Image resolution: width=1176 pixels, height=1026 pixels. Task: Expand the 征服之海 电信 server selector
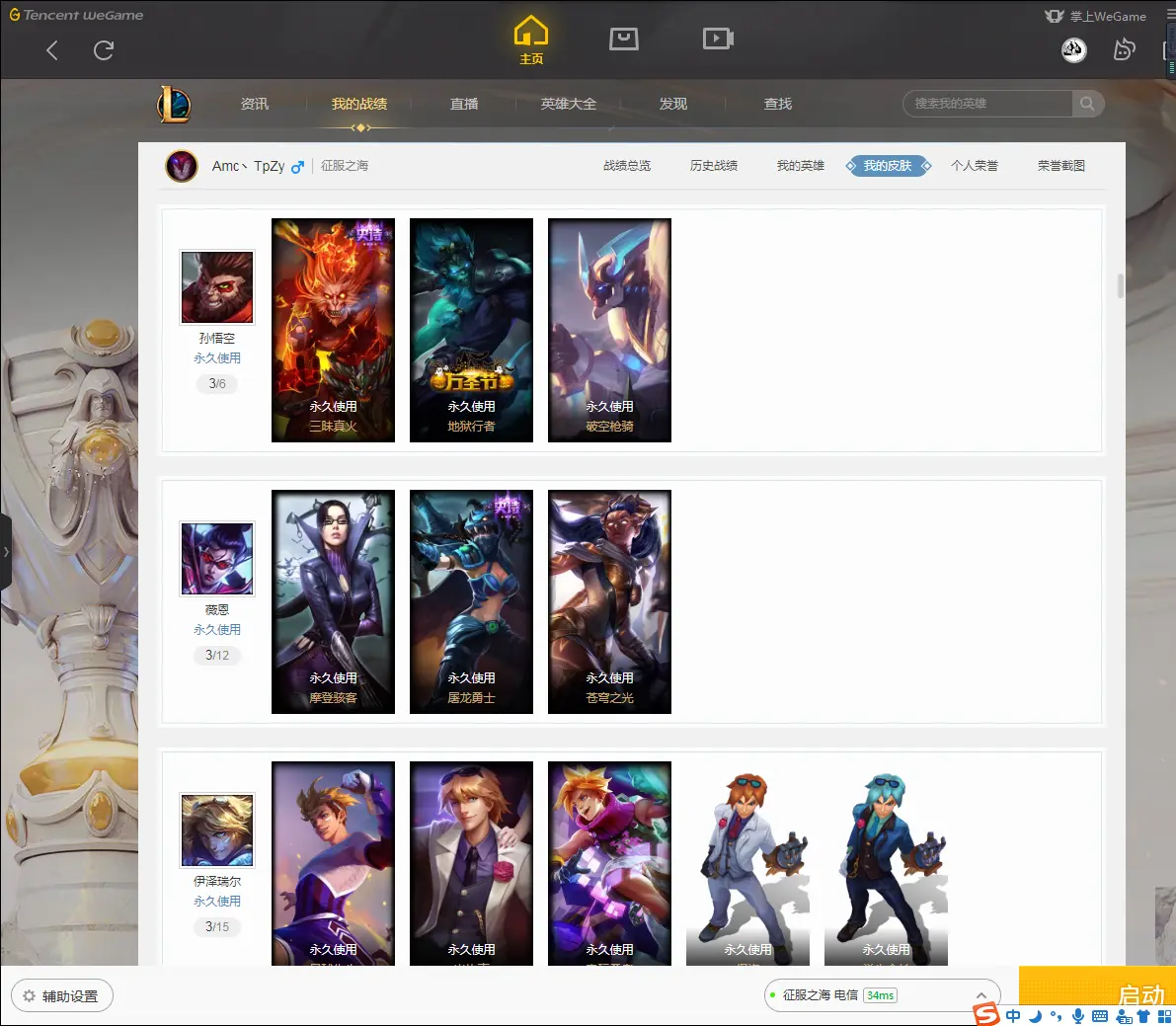(883, 995)
